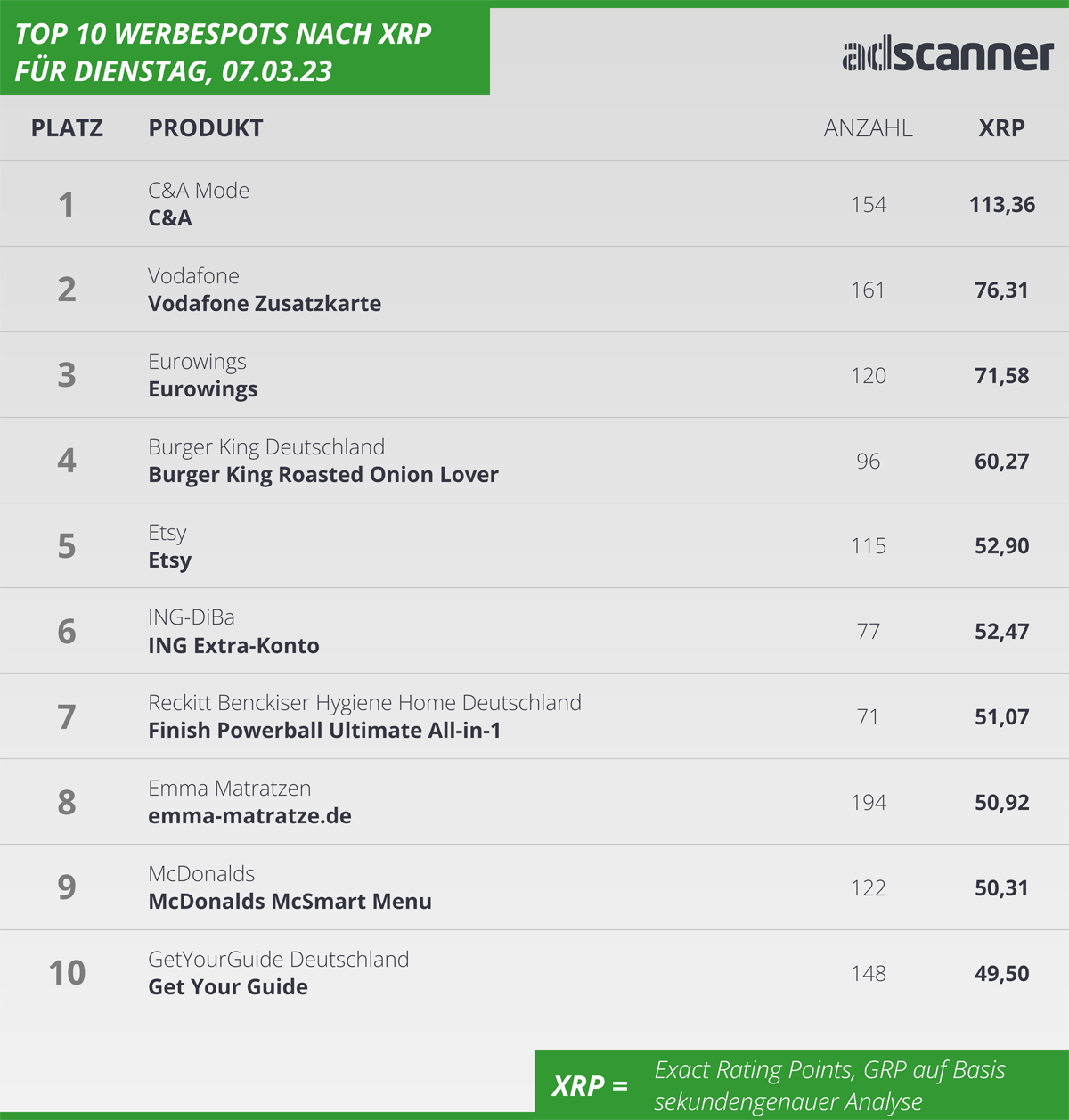Click the XRP value 113,36
Viewport: 1069px width, 1120px height.
click(x=1002, y=205)
